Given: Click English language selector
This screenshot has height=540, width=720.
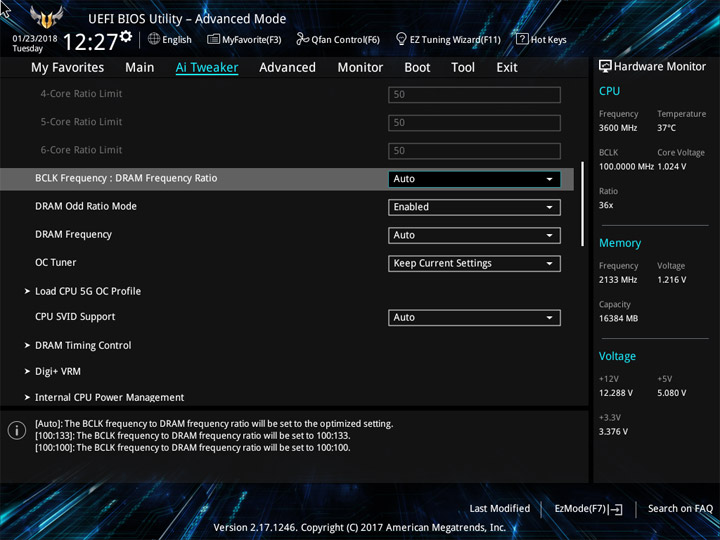Looking at the screenshot, I should pos(177,39).
